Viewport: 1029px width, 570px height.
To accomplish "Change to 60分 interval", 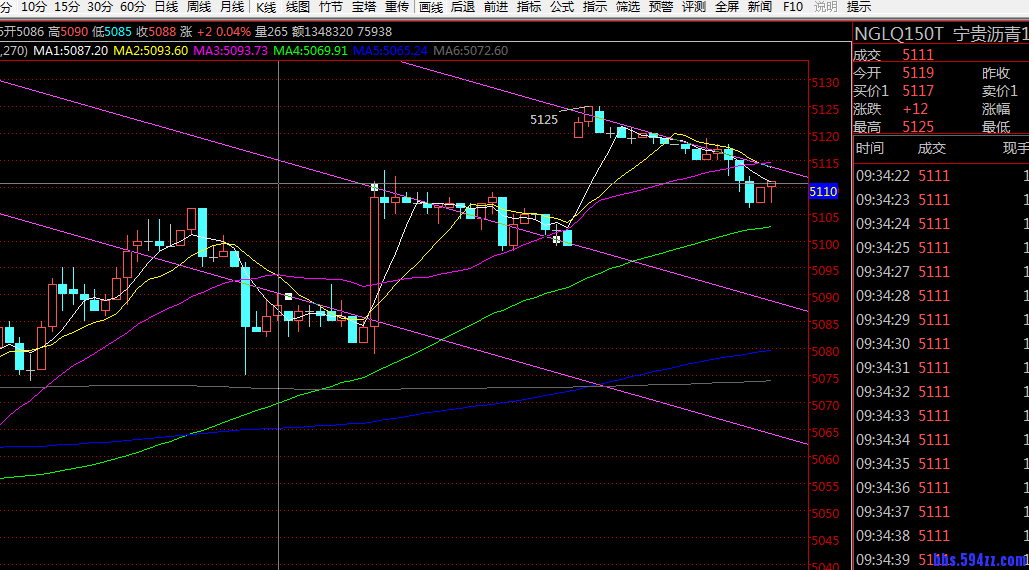I will click(132, 7).
